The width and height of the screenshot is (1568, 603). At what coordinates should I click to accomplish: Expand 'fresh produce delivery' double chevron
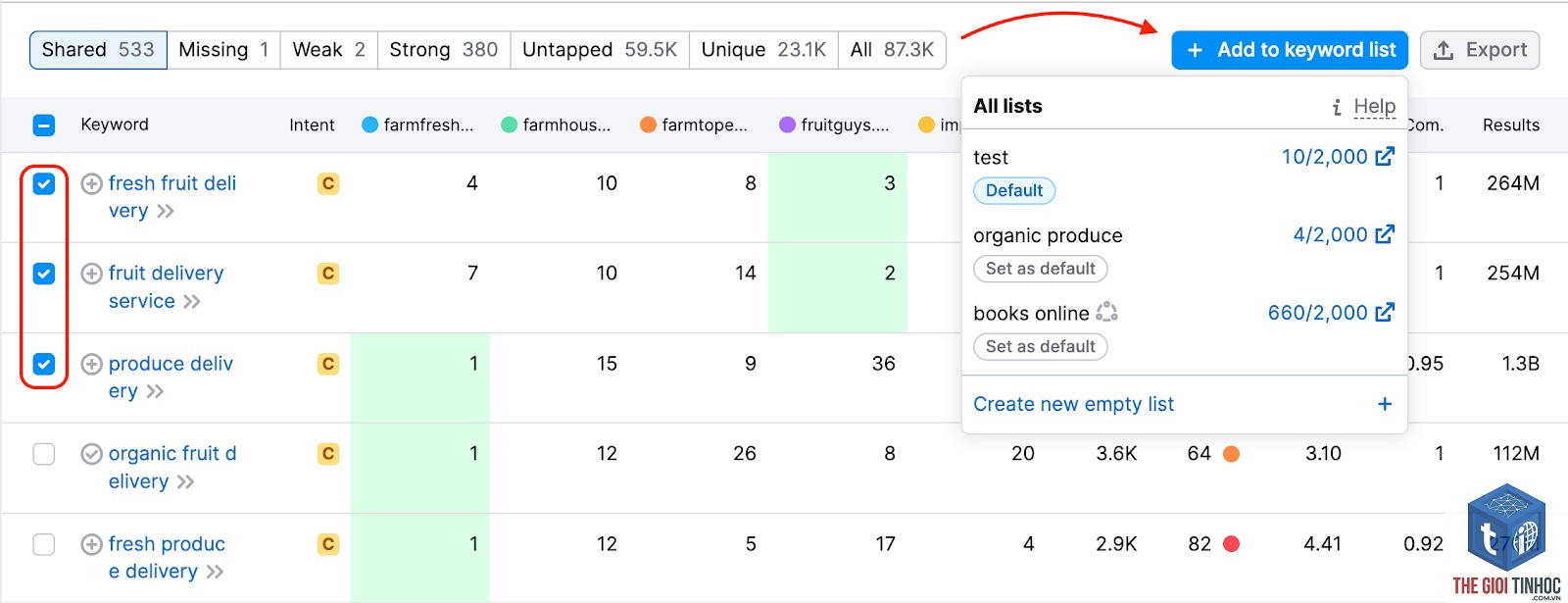click(215, 572)
